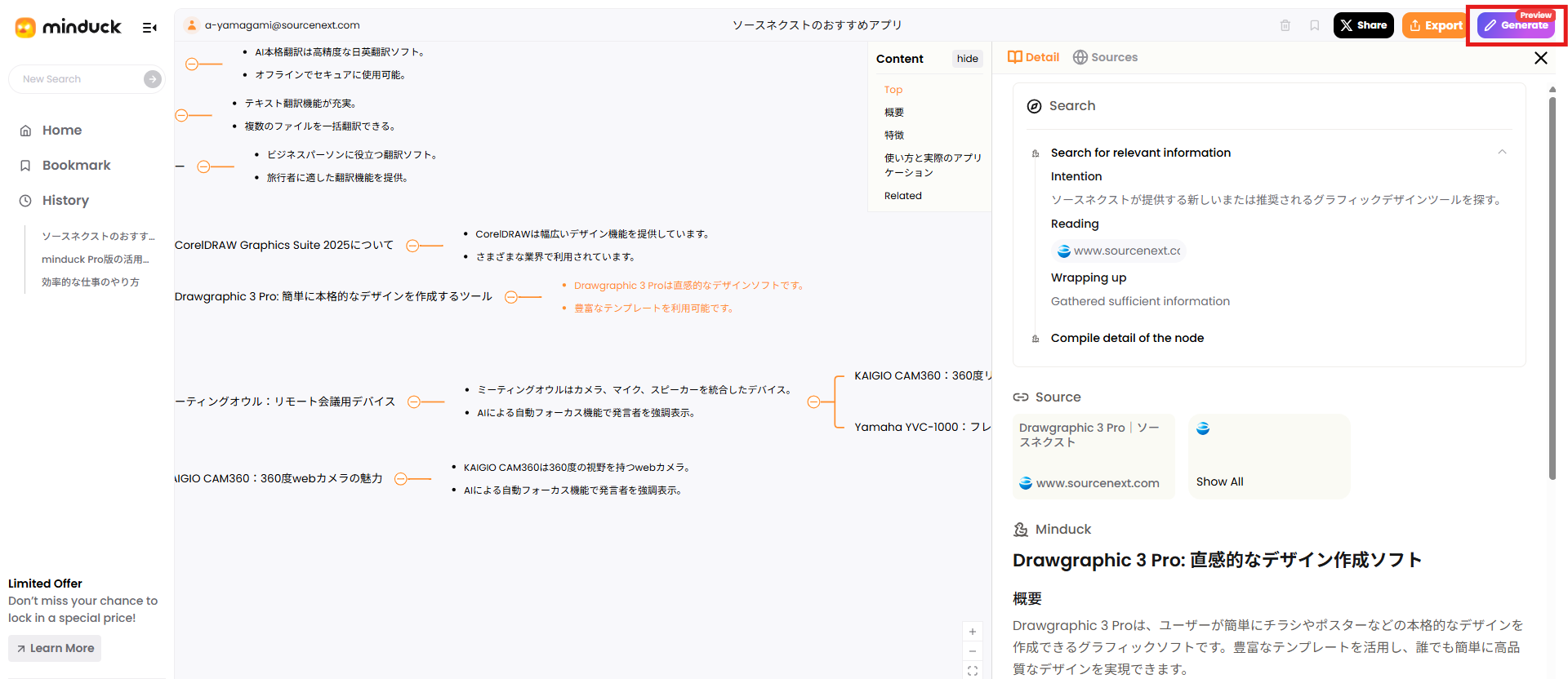Screen dimensions: 1568x679
Task: Hide the Content outline panel
Action: click(967, 59)
